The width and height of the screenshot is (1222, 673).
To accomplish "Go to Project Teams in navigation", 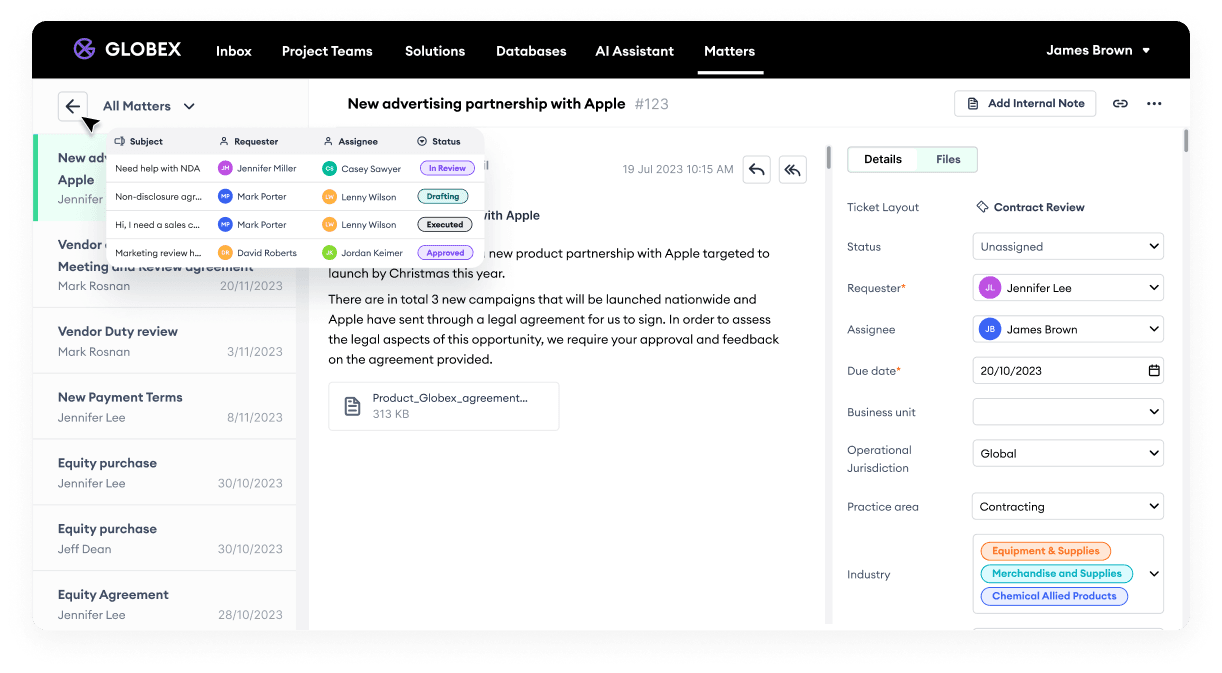I will [x=327, y=51].
